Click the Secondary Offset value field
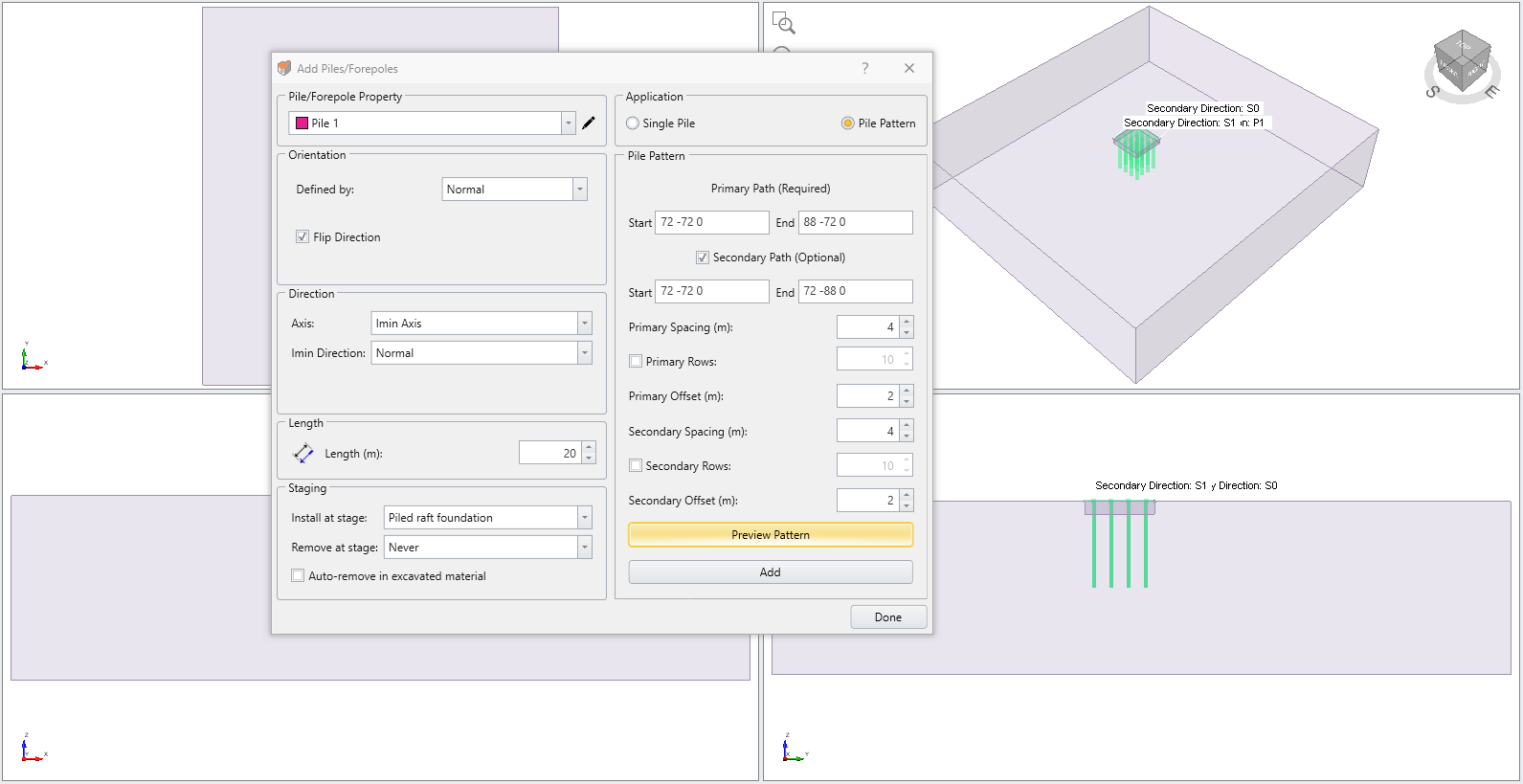 (868, 501)
